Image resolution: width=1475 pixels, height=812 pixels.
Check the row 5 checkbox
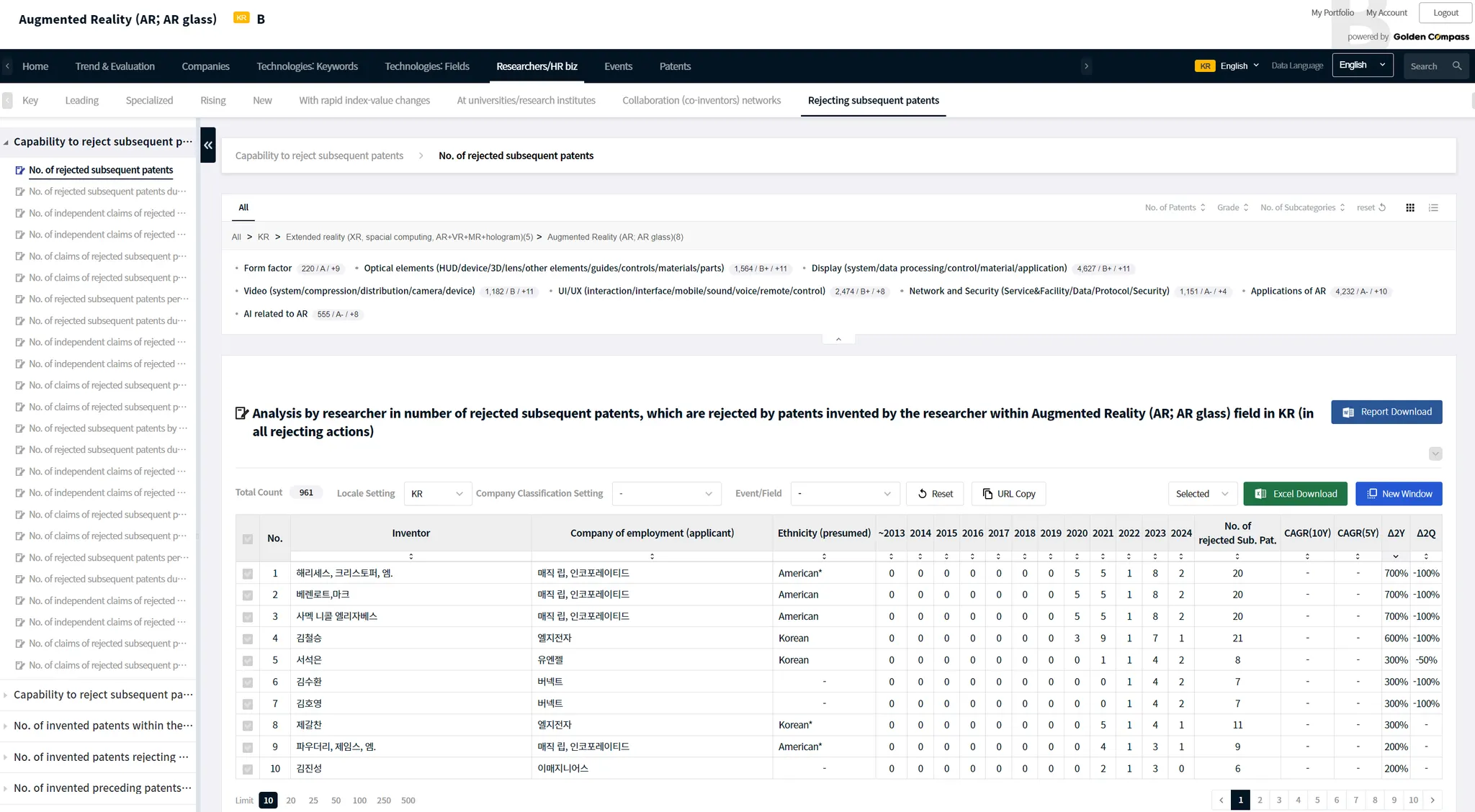(248, 660)
